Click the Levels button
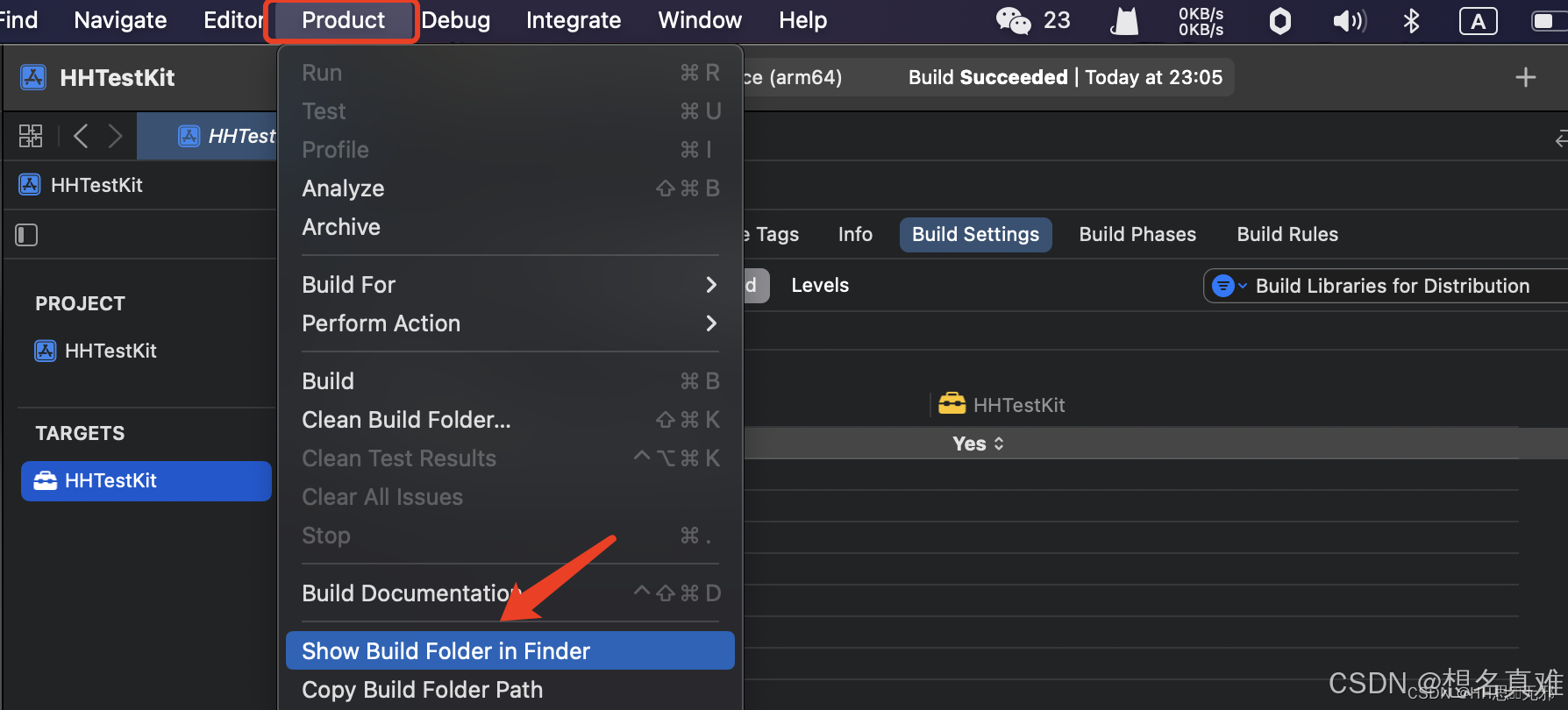 [819, 285]
